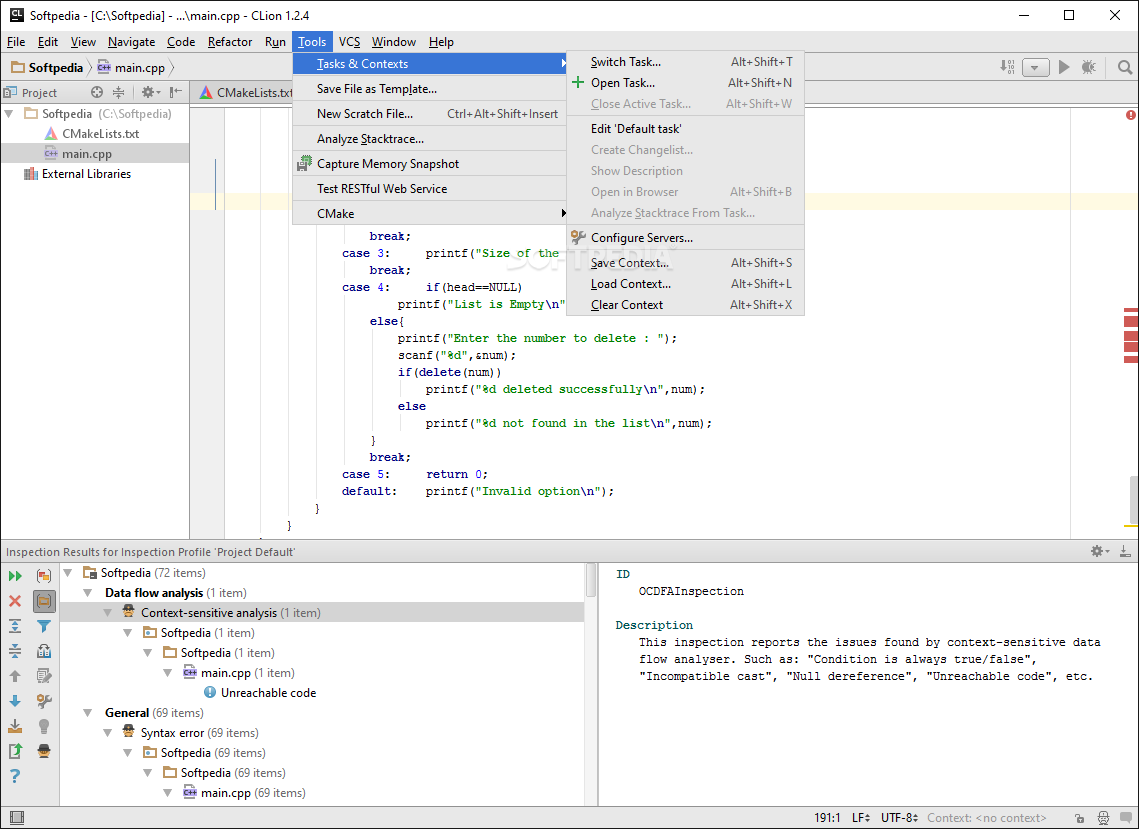Image resolution: width=1139 pixels, height=829 pixels.
Task: Collapse the Syntax error (69 items) node
Action: (108, 733)
